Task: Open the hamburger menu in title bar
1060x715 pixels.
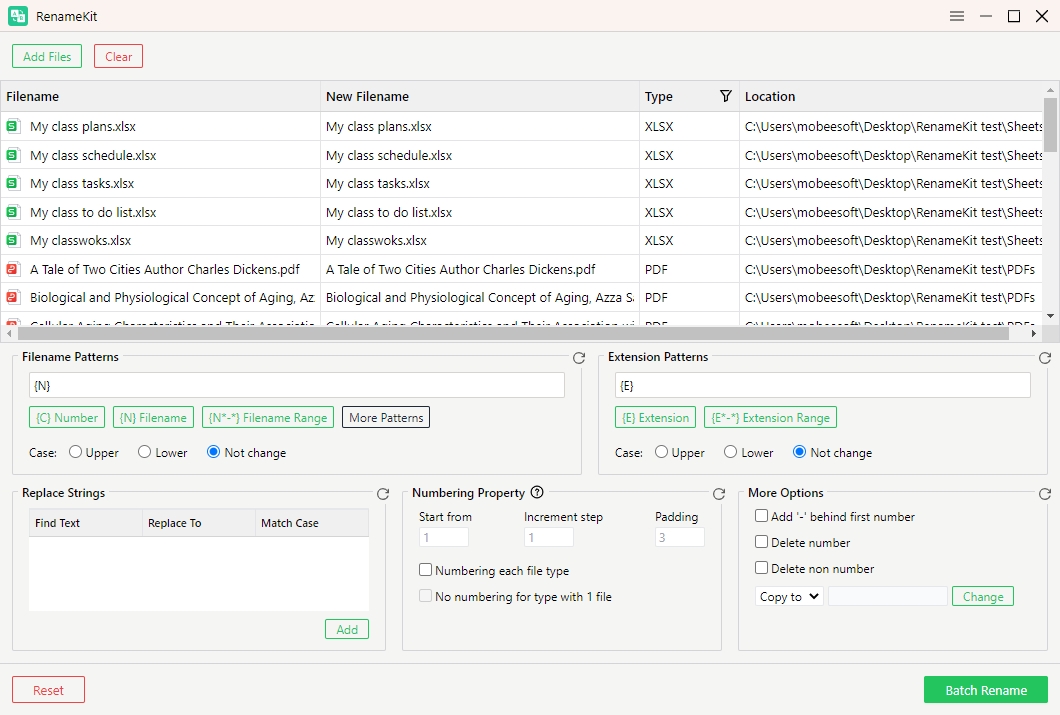Action: pyautogui.click(x=957, y=16)
